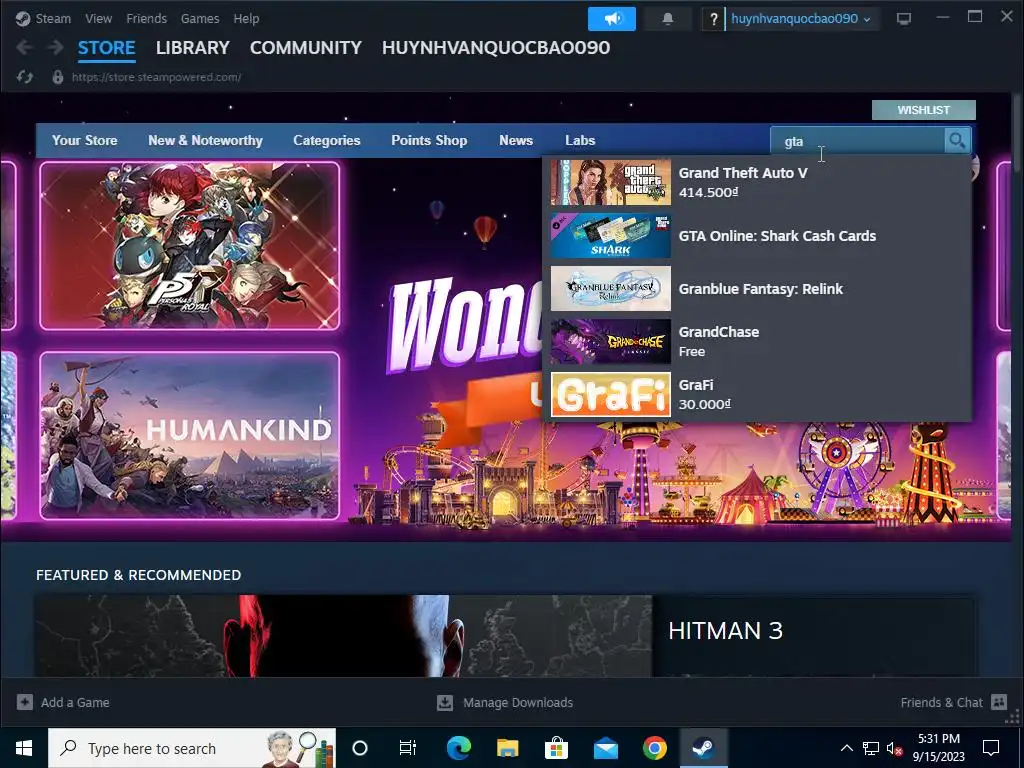This screenshot has height=768, width=1024.
Task: Open the notifications bell
Action: (667, 19)
